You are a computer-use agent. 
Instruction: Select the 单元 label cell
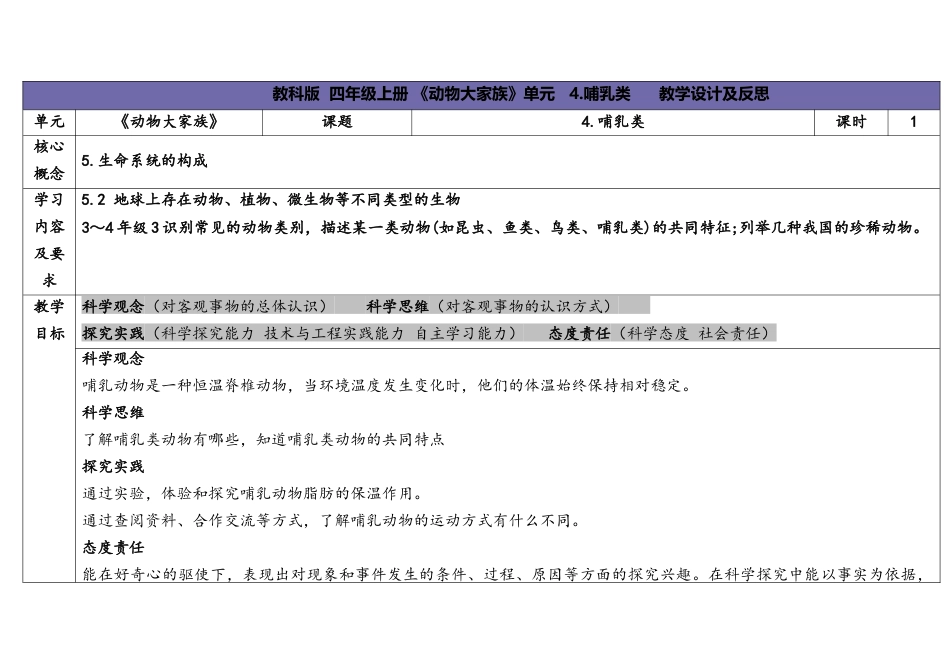49,122
